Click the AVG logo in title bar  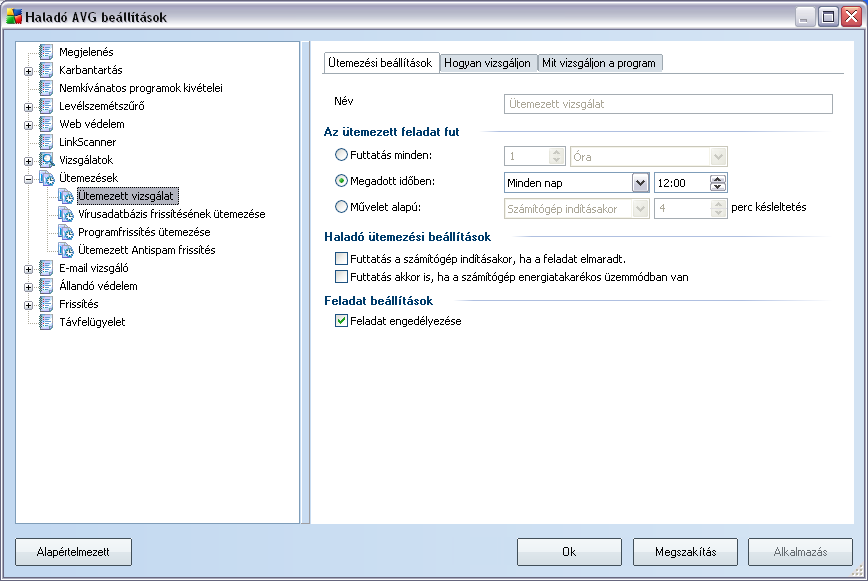tap(14, 17)
